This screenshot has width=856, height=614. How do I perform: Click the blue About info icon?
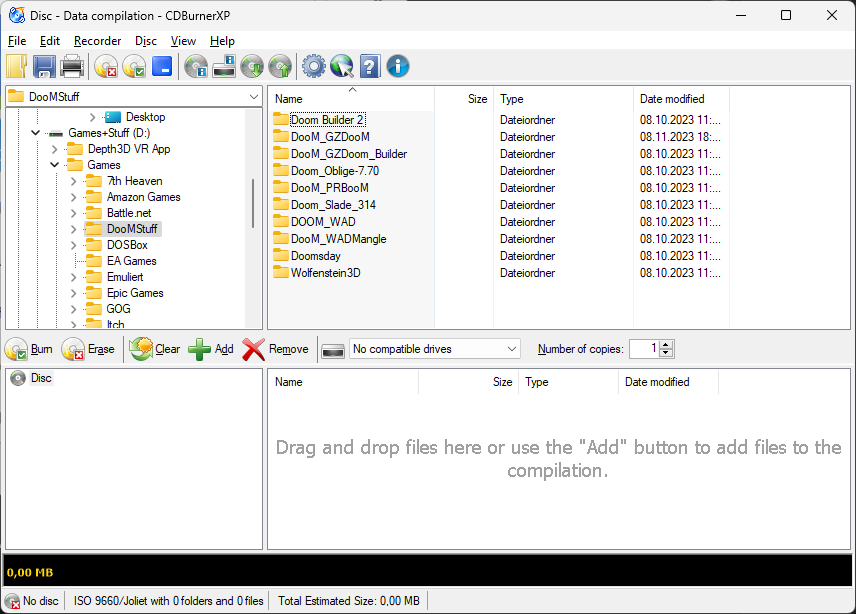click(398, 67)
